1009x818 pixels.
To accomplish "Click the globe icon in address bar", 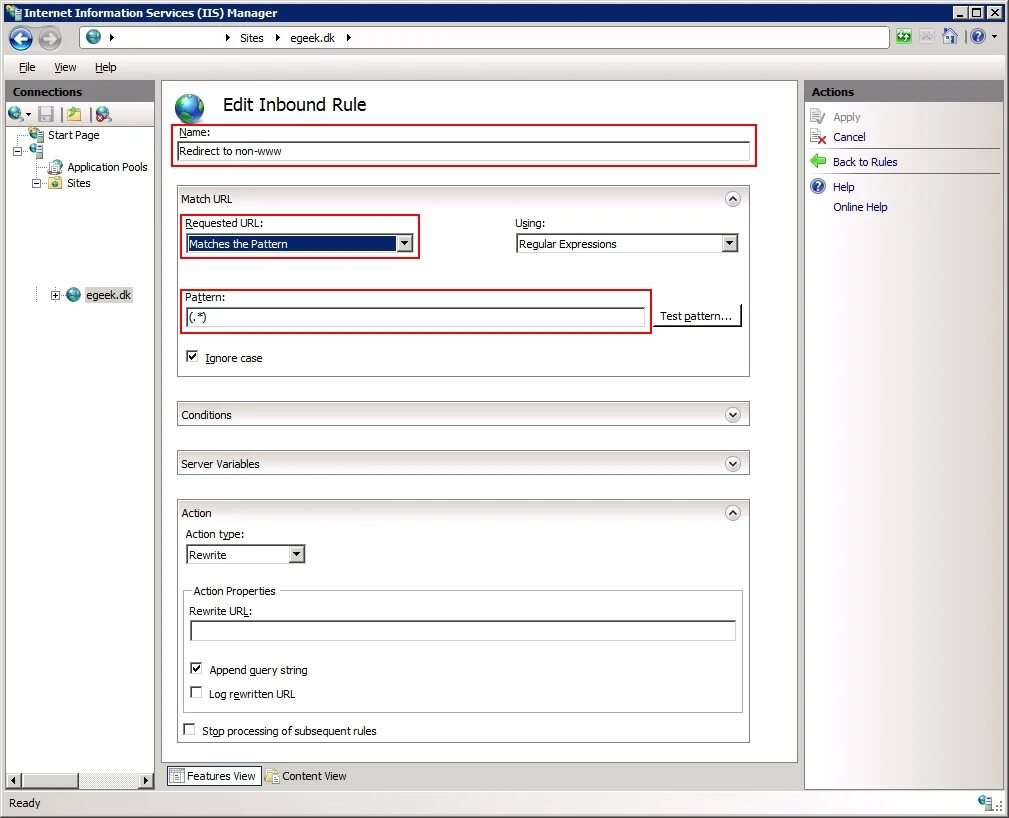I will point(93,37).
